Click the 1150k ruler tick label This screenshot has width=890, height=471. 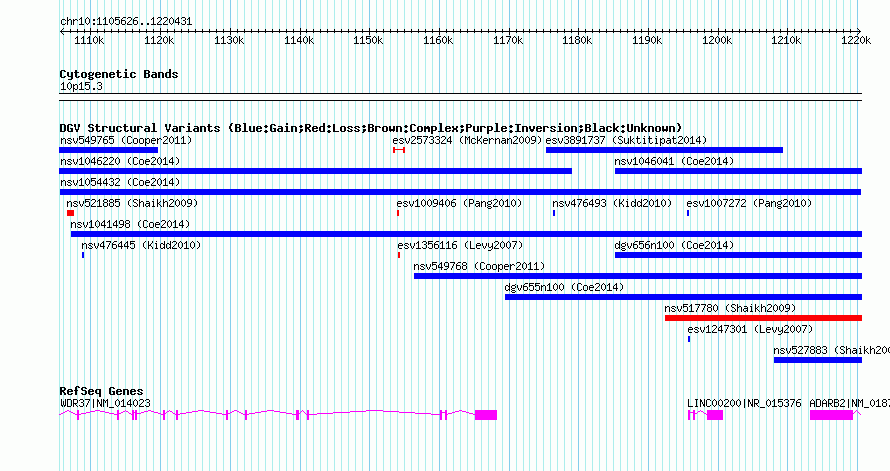click(x=368, y=40)
